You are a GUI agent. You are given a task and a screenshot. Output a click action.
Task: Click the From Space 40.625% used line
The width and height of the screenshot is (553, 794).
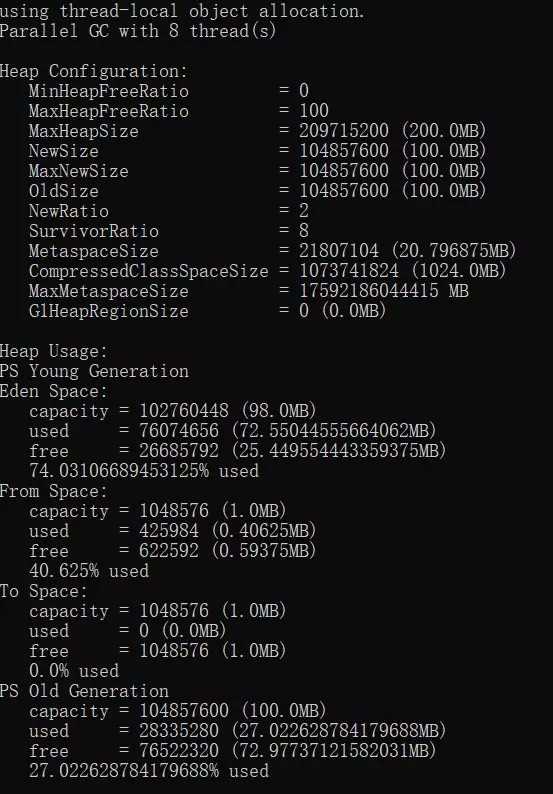(89, 571)
